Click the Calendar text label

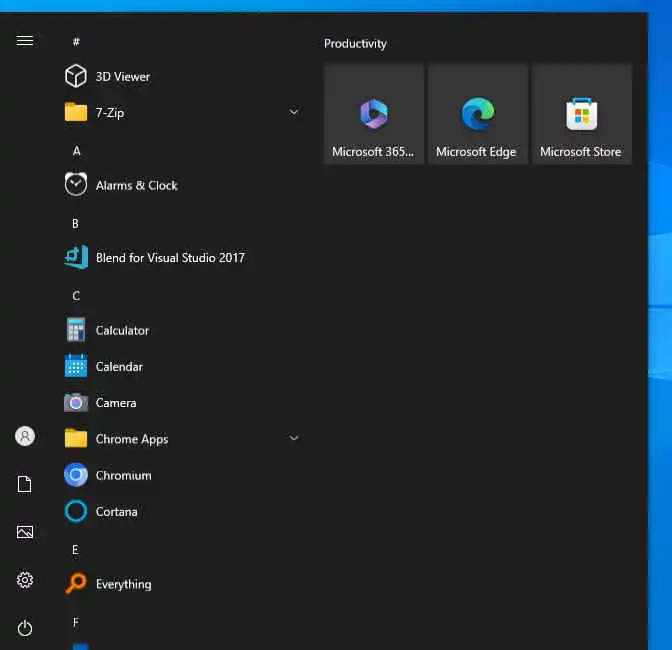(119, 367)
